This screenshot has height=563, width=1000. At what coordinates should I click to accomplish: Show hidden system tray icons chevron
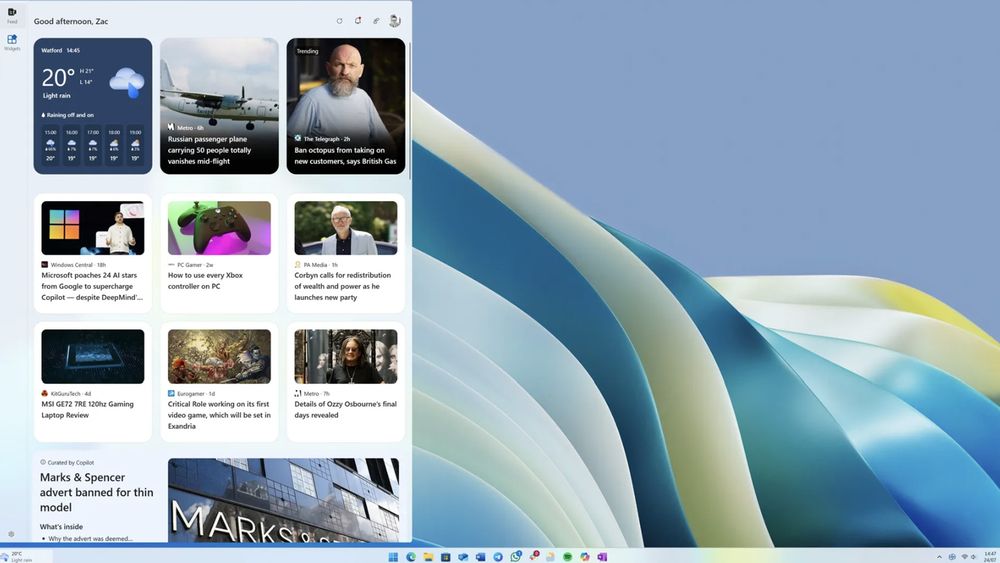[939, 557]
